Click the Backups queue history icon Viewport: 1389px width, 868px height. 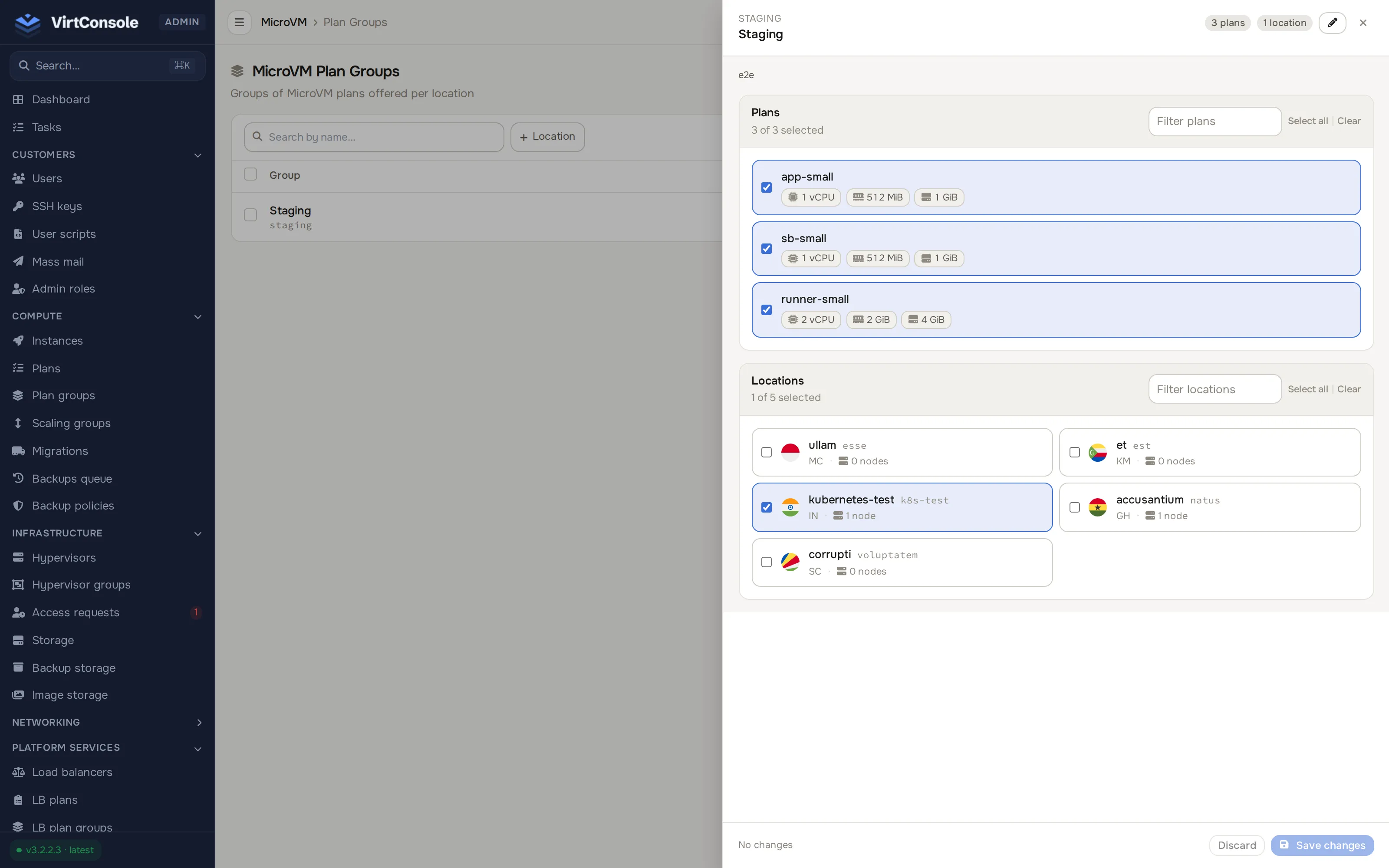coord(18,478)
